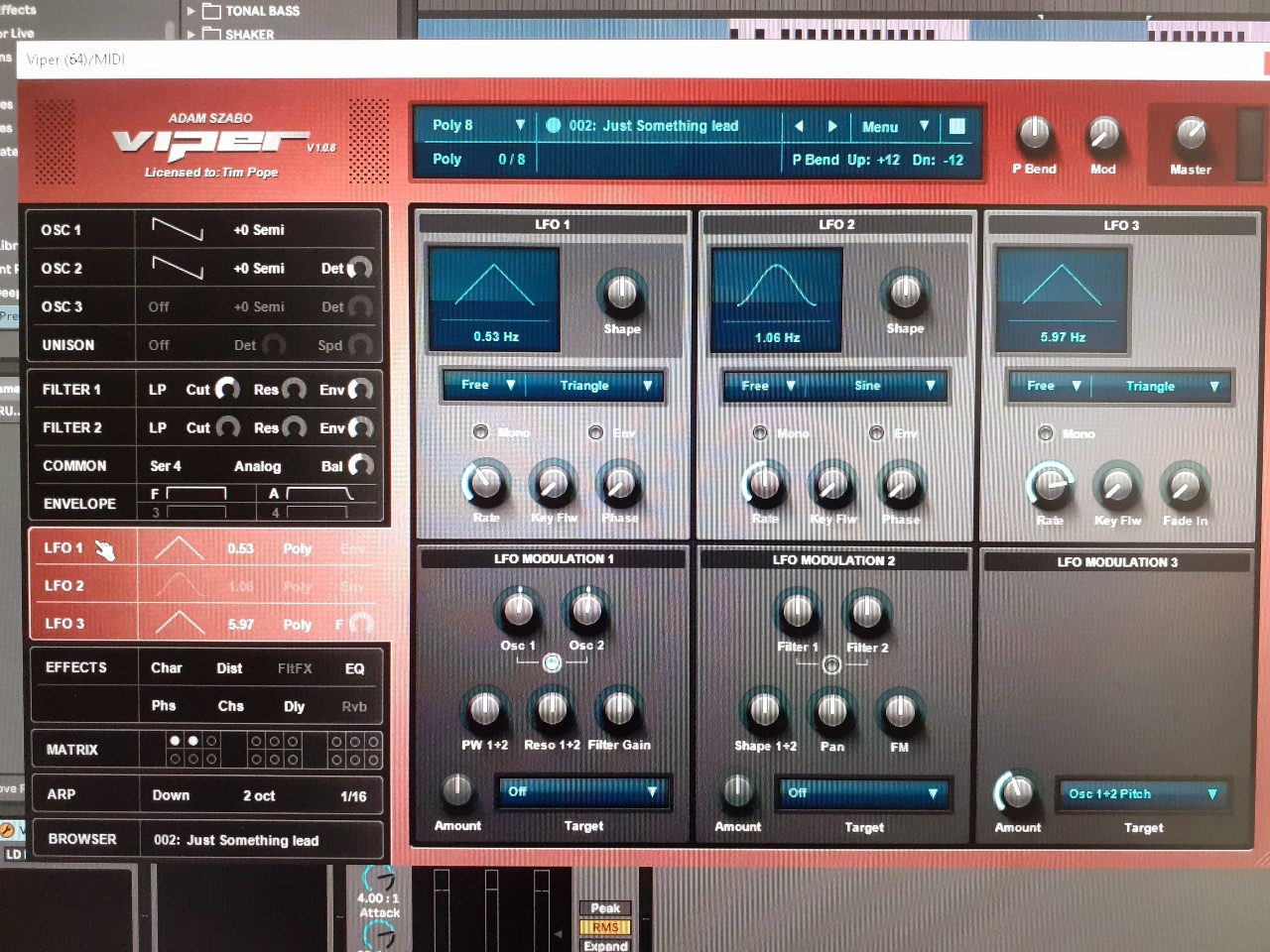Viewport: 1270px width, 952px height.
Task: Toggle LFO 1 Env radio button
Action: 596,431
